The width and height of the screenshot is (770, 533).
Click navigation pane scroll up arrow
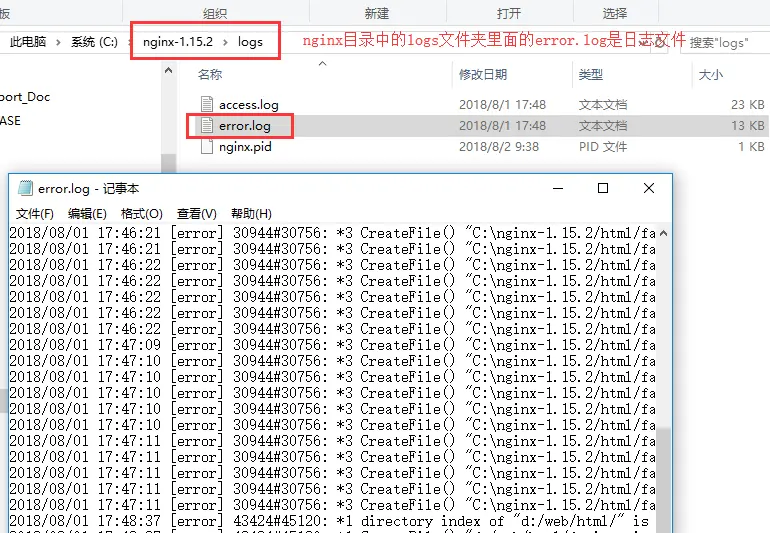coord(168,70)
